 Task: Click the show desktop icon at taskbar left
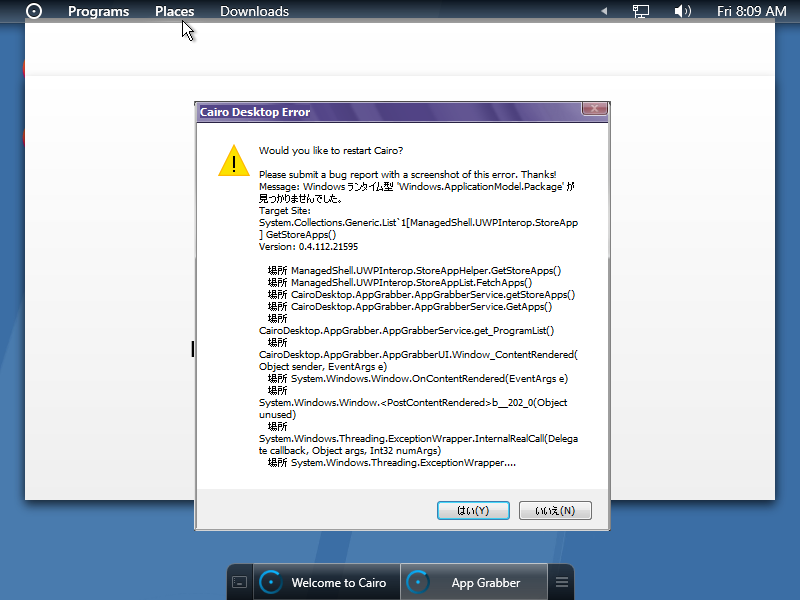pos(239,581)
